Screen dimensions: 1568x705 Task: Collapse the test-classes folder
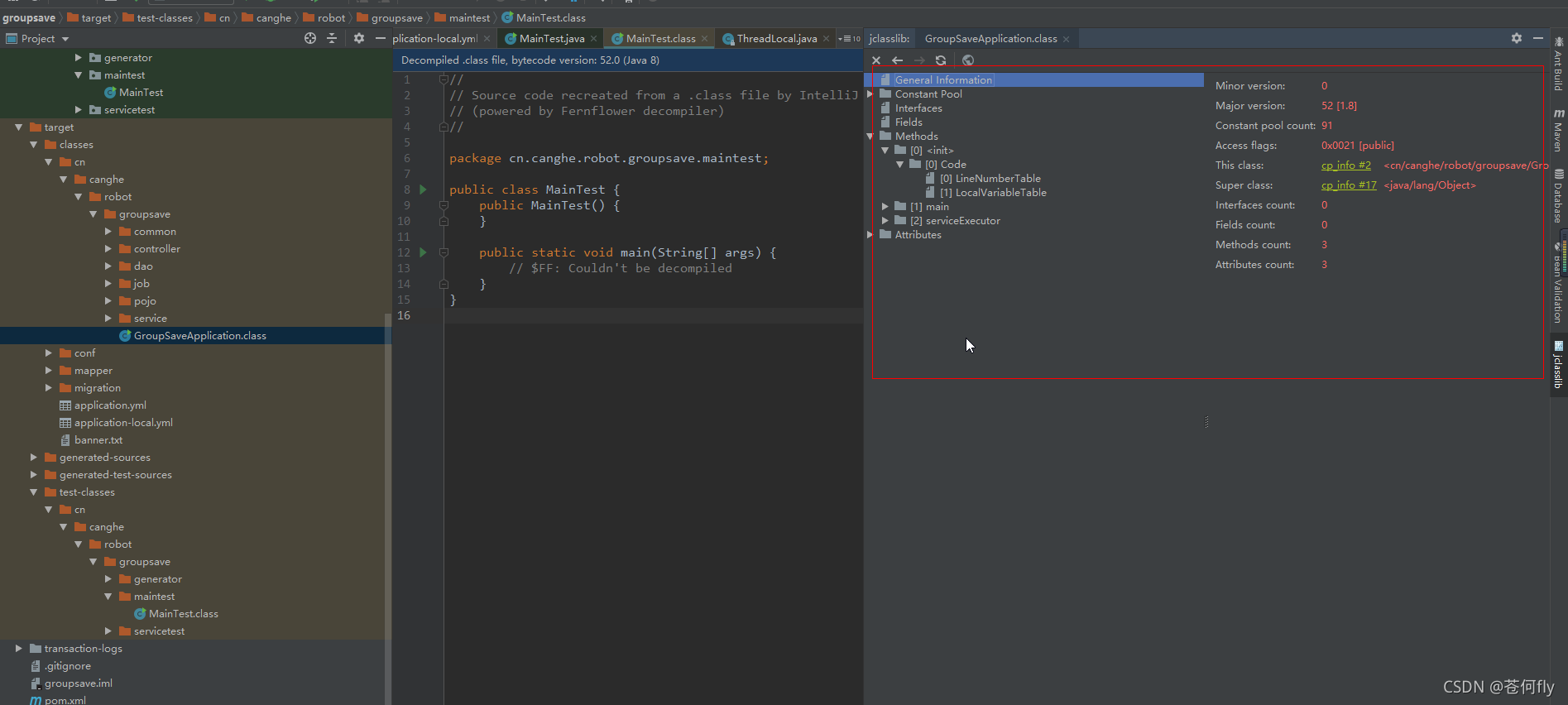33,492
